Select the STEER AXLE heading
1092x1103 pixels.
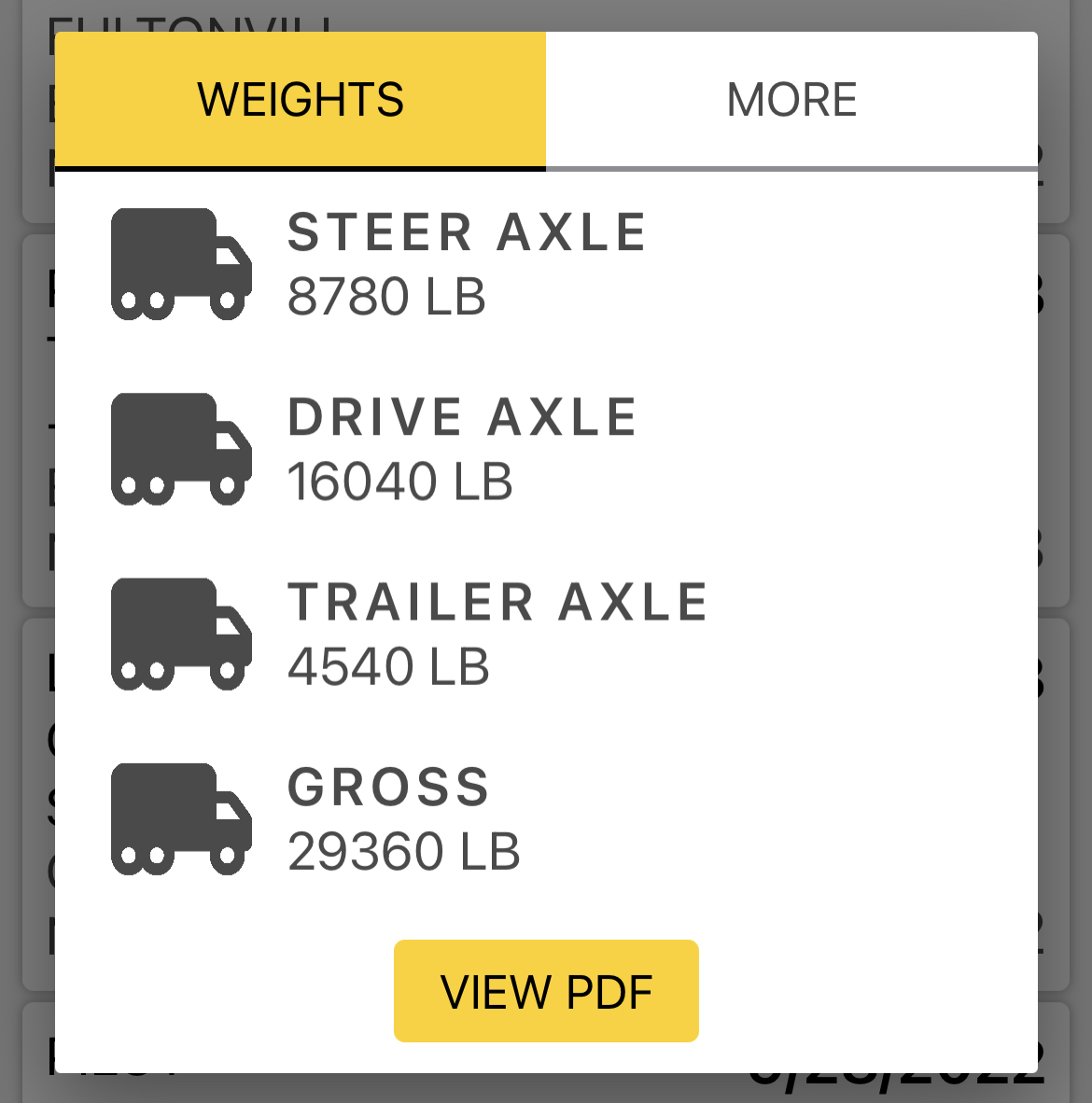[x=467, y=232]
